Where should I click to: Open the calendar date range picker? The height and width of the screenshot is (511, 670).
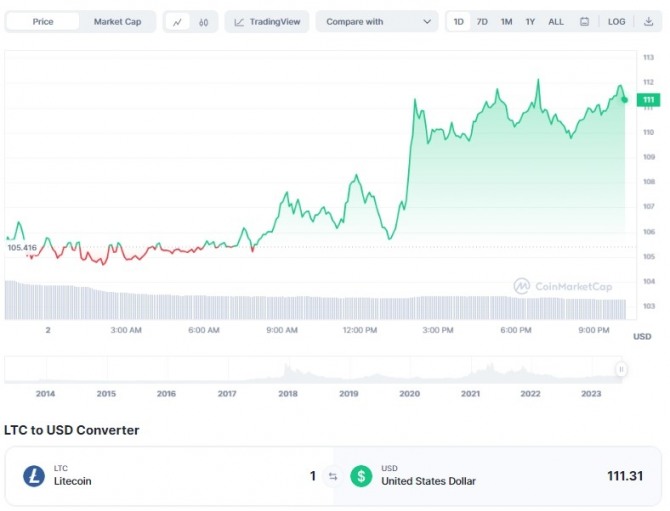click(x=584, y=21)
